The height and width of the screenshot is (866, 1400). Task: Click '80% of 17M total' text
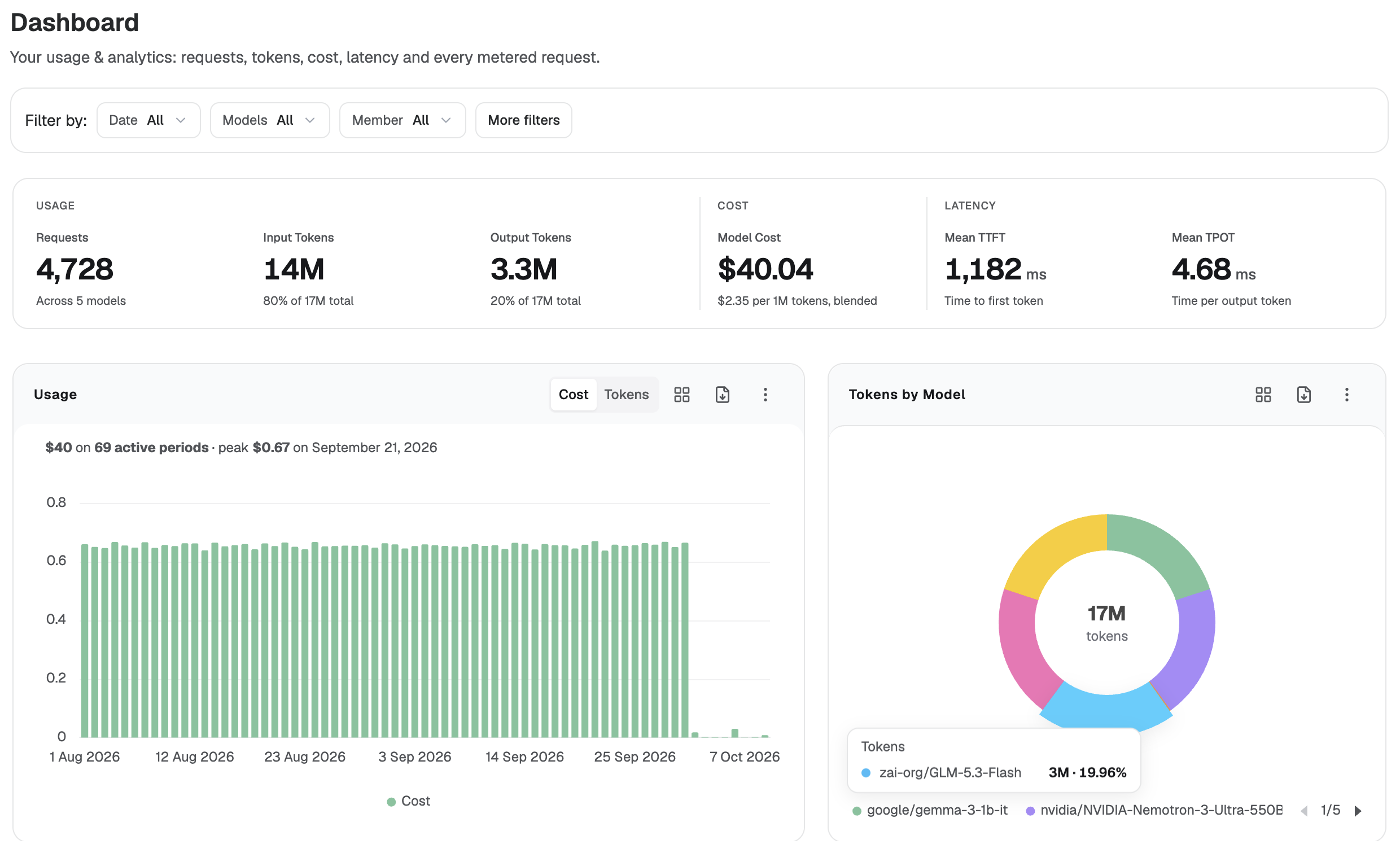point(308,301)
